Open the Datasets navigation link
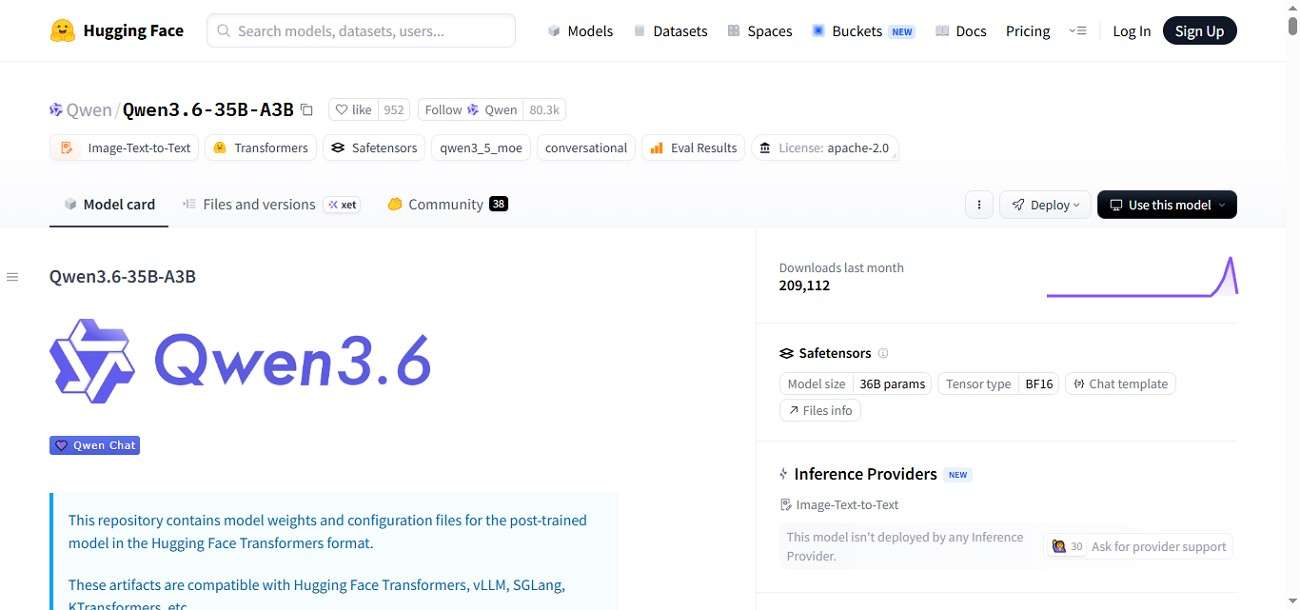1300x610 pixels. click(x=670, y=31)
